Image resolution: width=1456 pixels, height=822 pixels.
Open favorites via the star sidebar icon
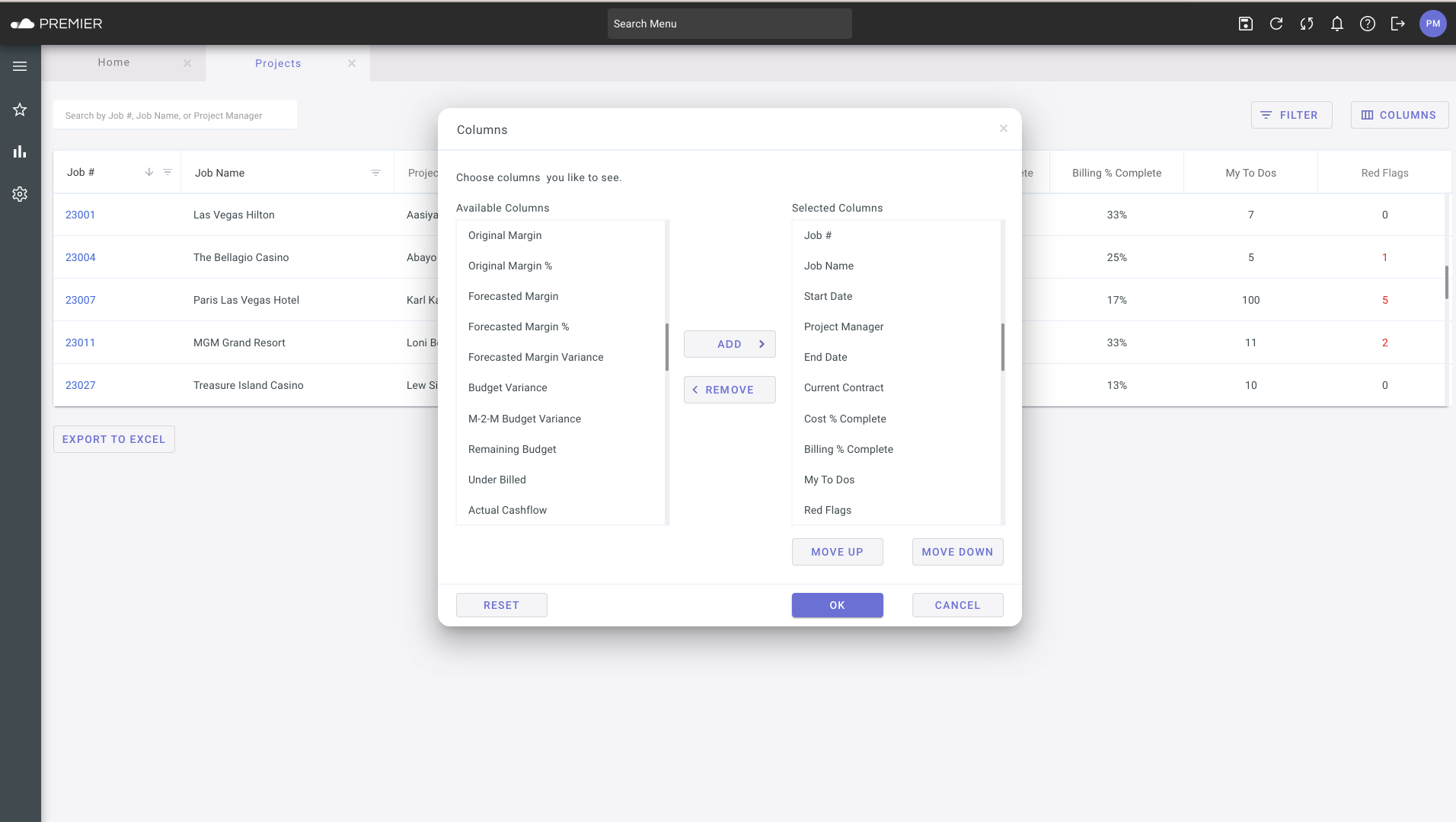point(20,110)
